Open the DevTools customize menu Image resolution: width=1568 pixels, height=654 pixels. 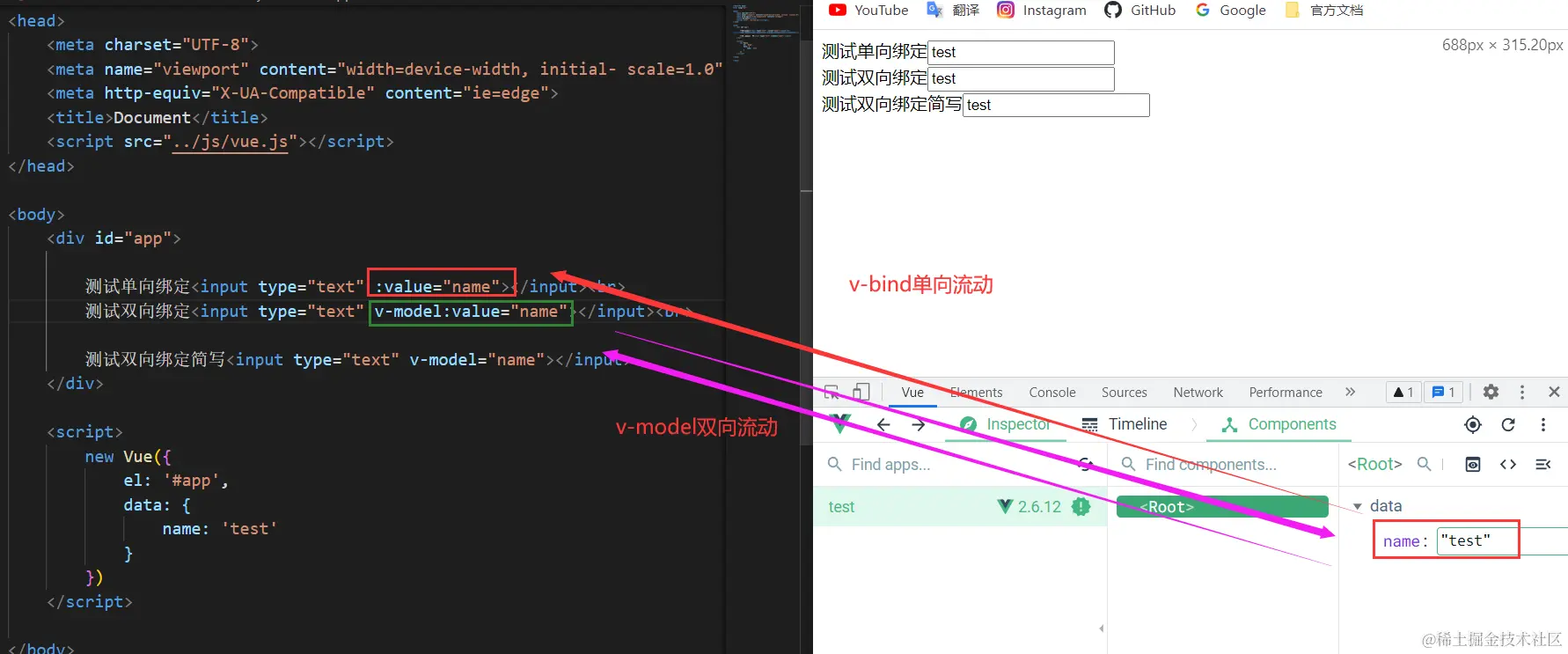(1522, 393)
